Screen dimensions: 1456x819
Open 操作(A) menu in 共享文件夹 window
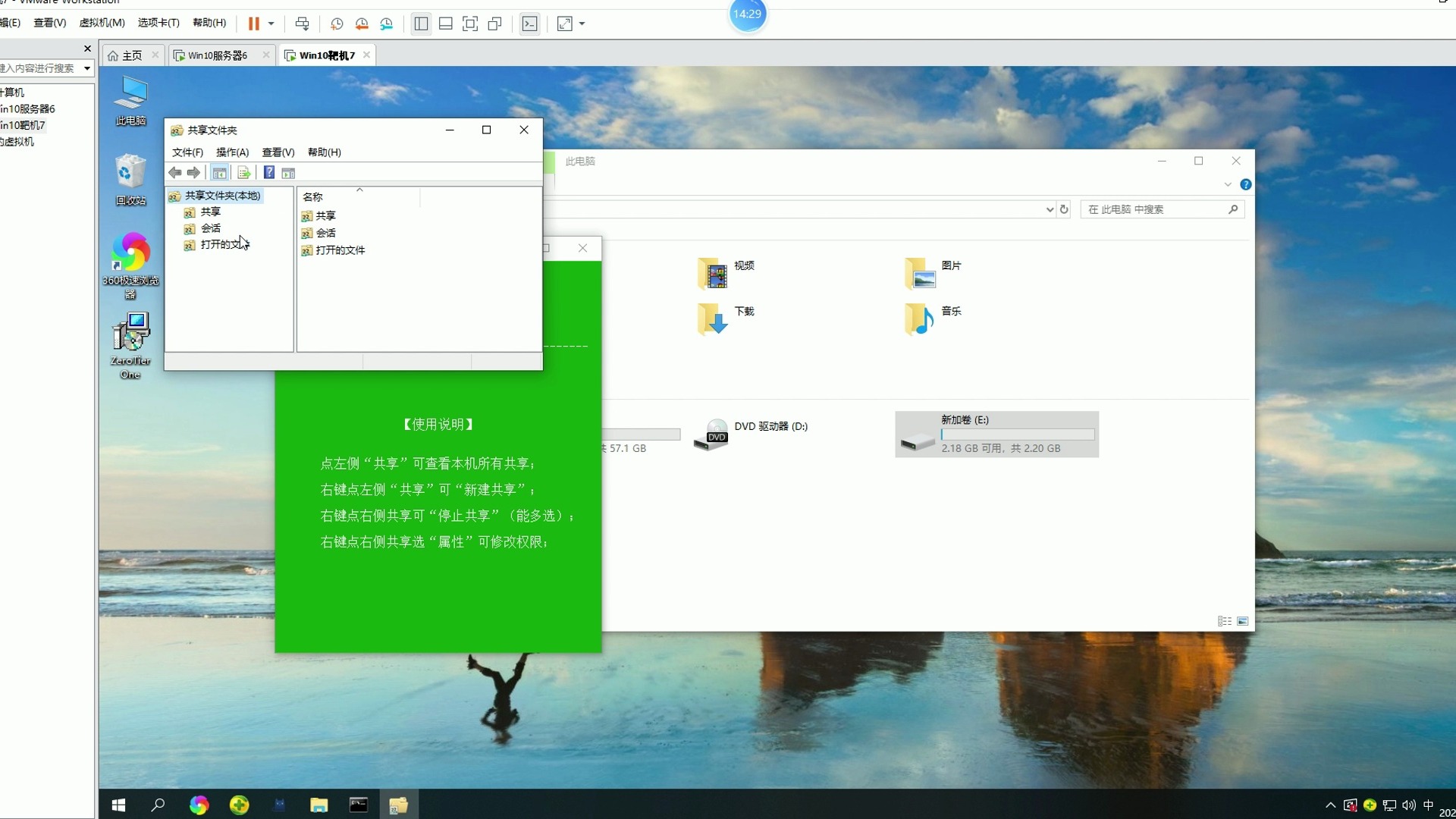point(232,152)
